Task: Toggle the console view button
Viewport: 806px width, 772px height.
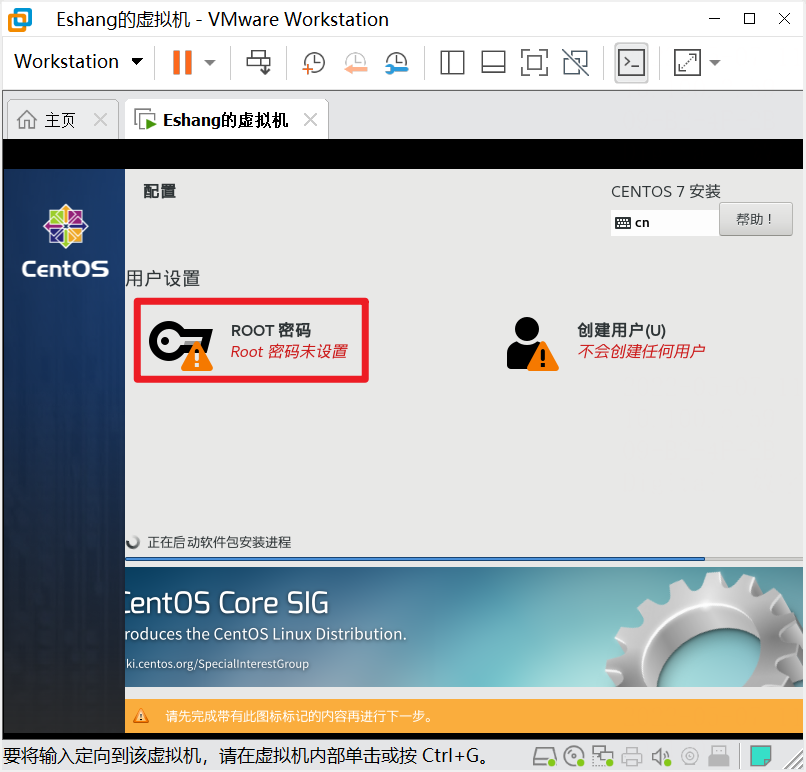Action: [x=631, y=63]
